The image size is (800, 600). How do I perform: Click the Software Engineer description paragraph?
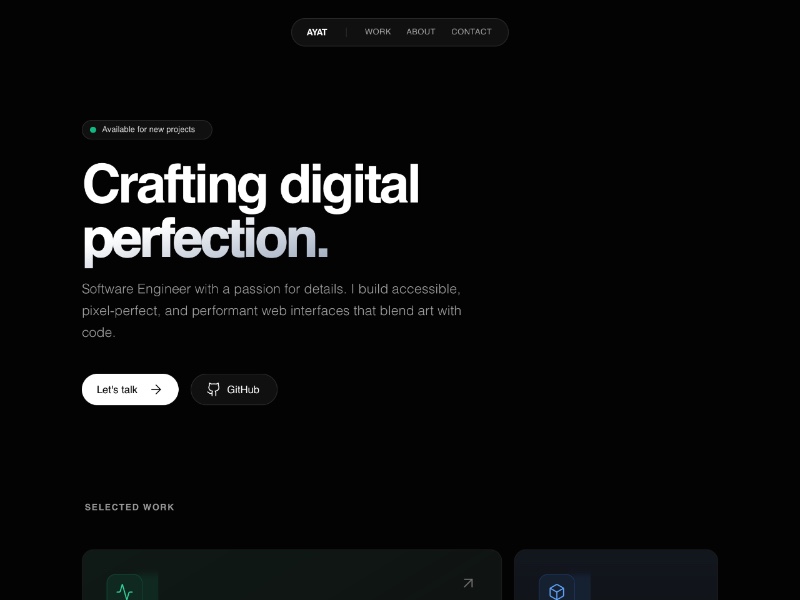click(271, 310)
